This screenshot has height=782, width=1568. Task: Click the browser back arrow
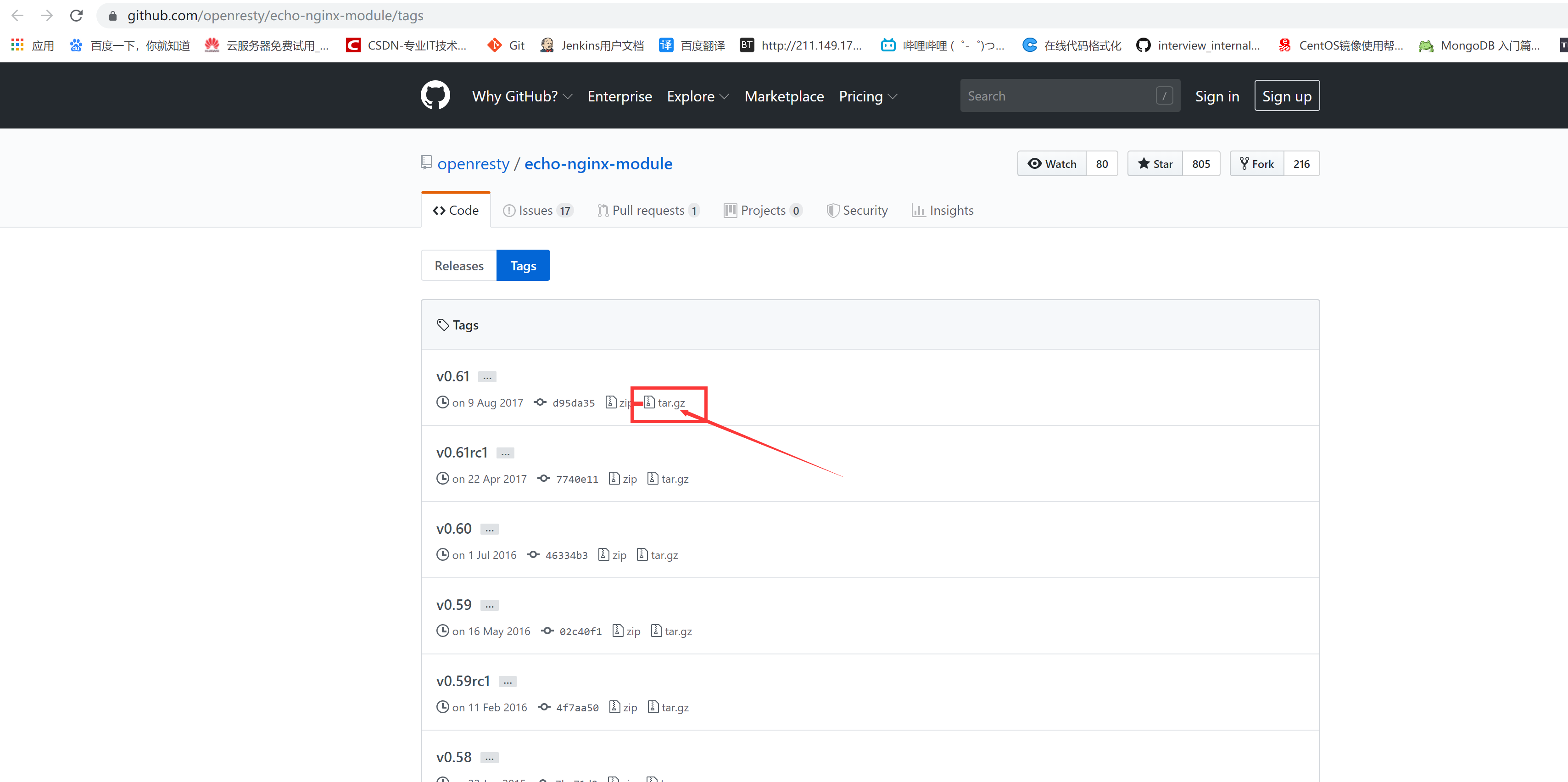[17, 15]
